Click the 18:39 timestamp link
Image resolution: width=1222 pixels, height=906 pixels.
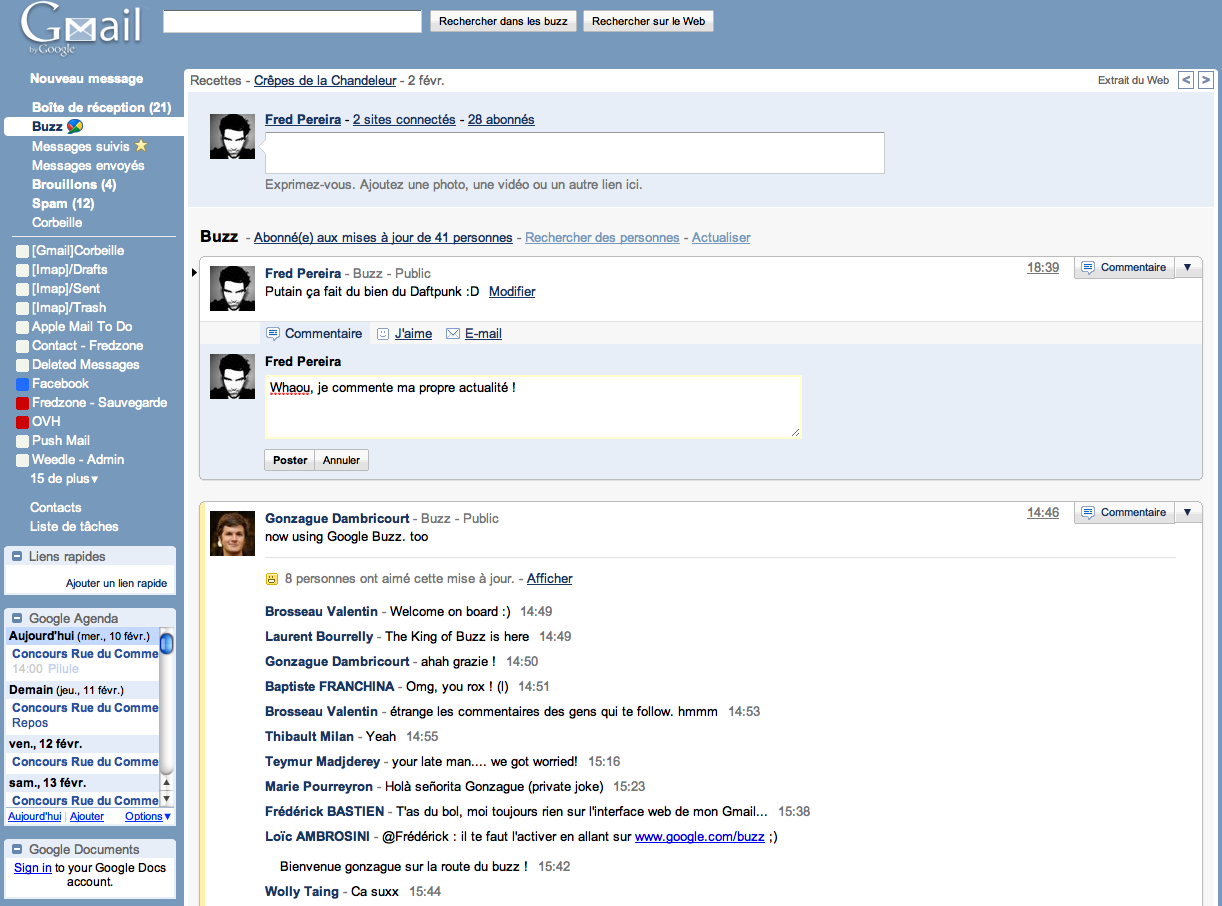coord(1043,268)
